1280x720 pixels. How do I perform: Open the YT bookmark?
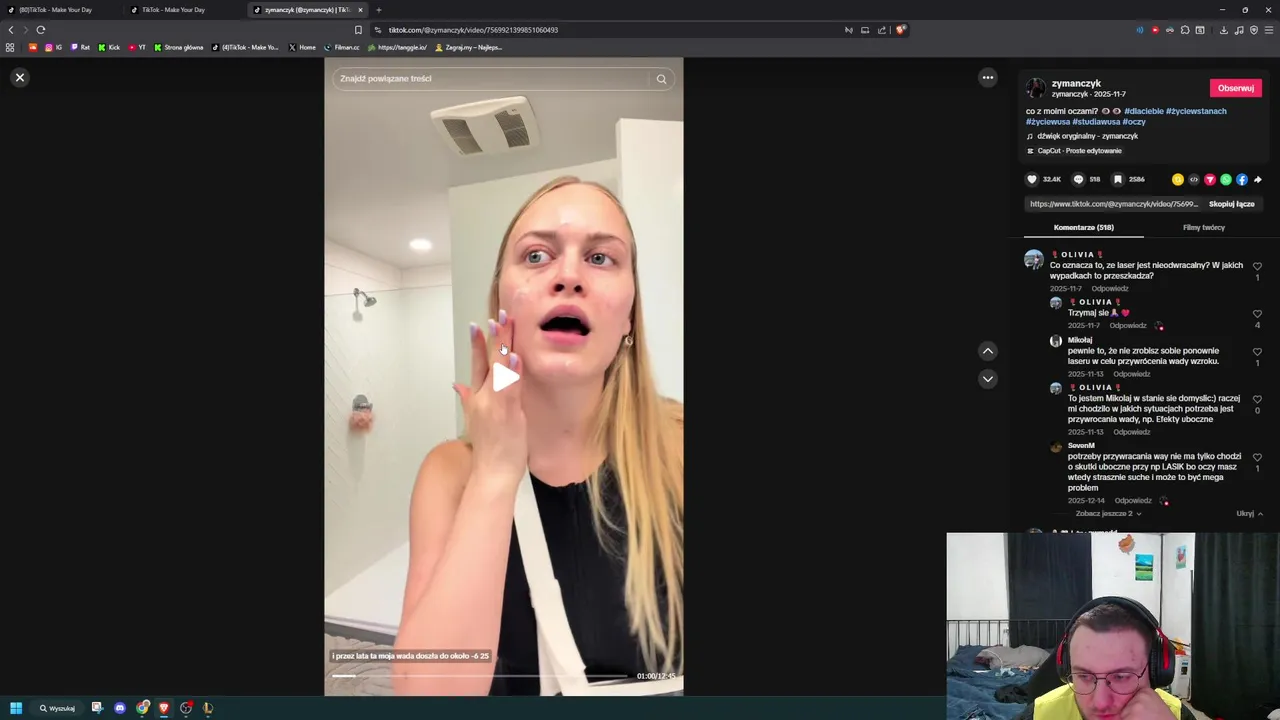point(137,47)
